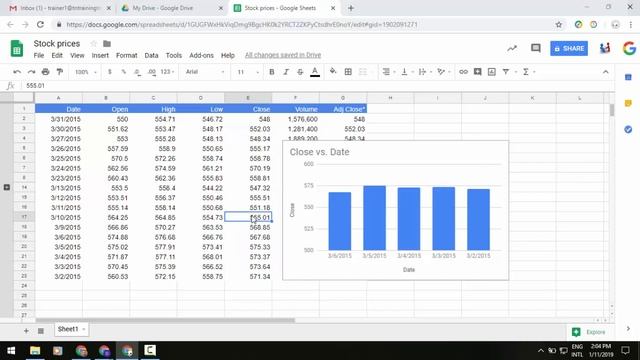Click the Windows Start button
Screen dimensions: 640x360
pos(11,351)
